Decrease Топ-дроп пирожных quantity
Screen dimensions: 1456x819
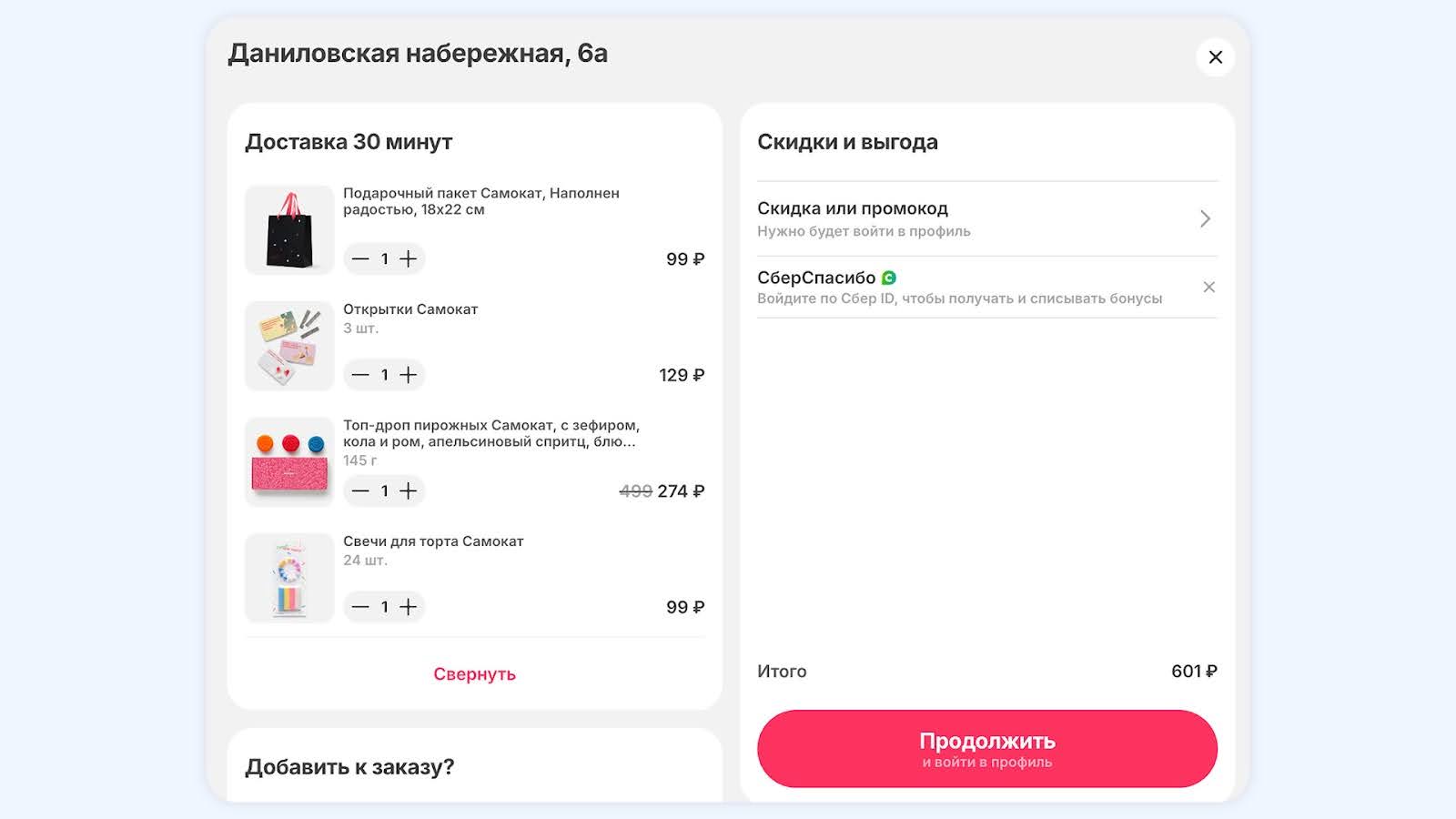360,491
